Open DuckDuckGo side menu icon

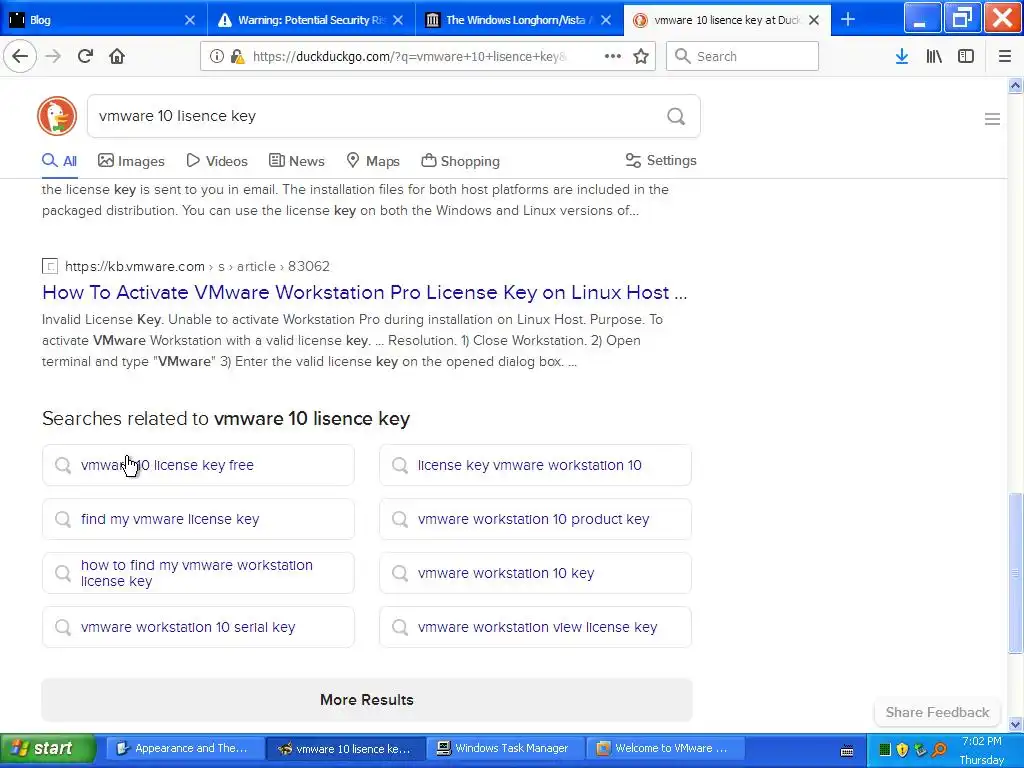click(x=992, y=119)
